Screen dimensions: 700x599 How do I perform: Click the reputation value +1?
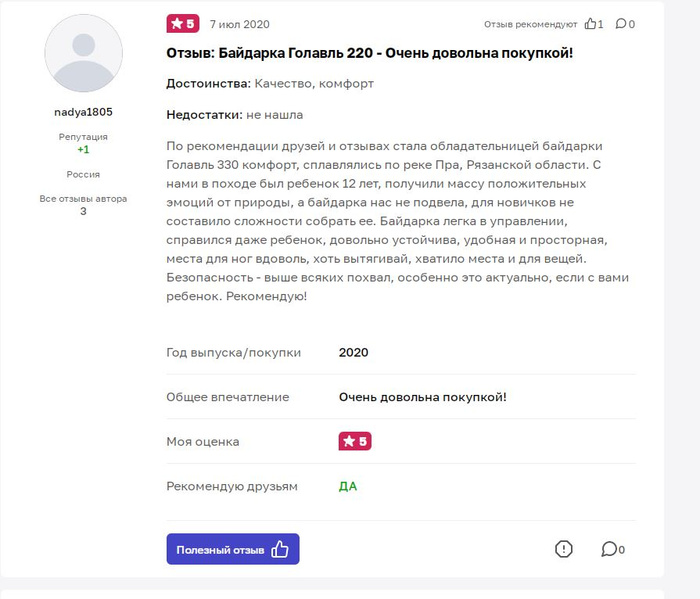click(x=83, y=149)
